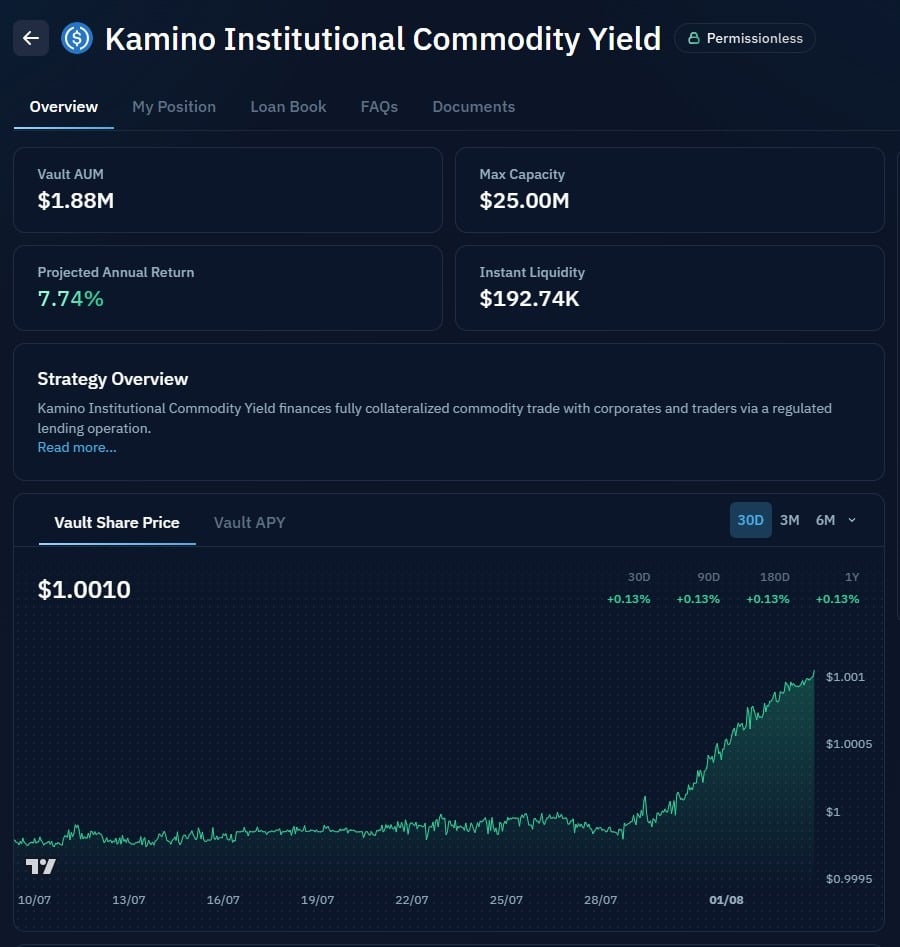
Task: Click Instant Liquidity value $192.74K
Action: tap(529, 298)
